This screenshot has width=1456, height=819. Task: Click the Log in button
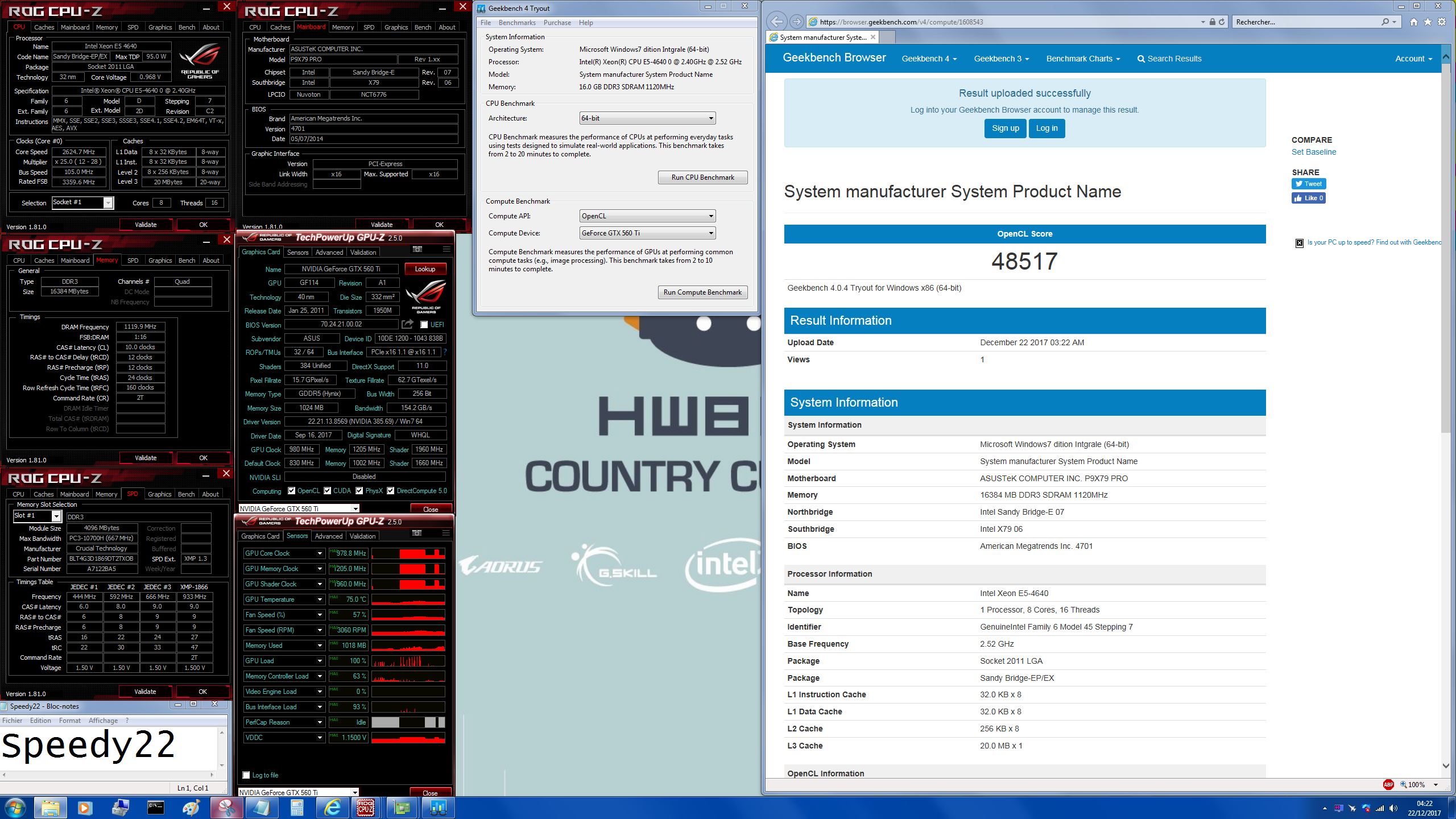[x=1046, y=128]
